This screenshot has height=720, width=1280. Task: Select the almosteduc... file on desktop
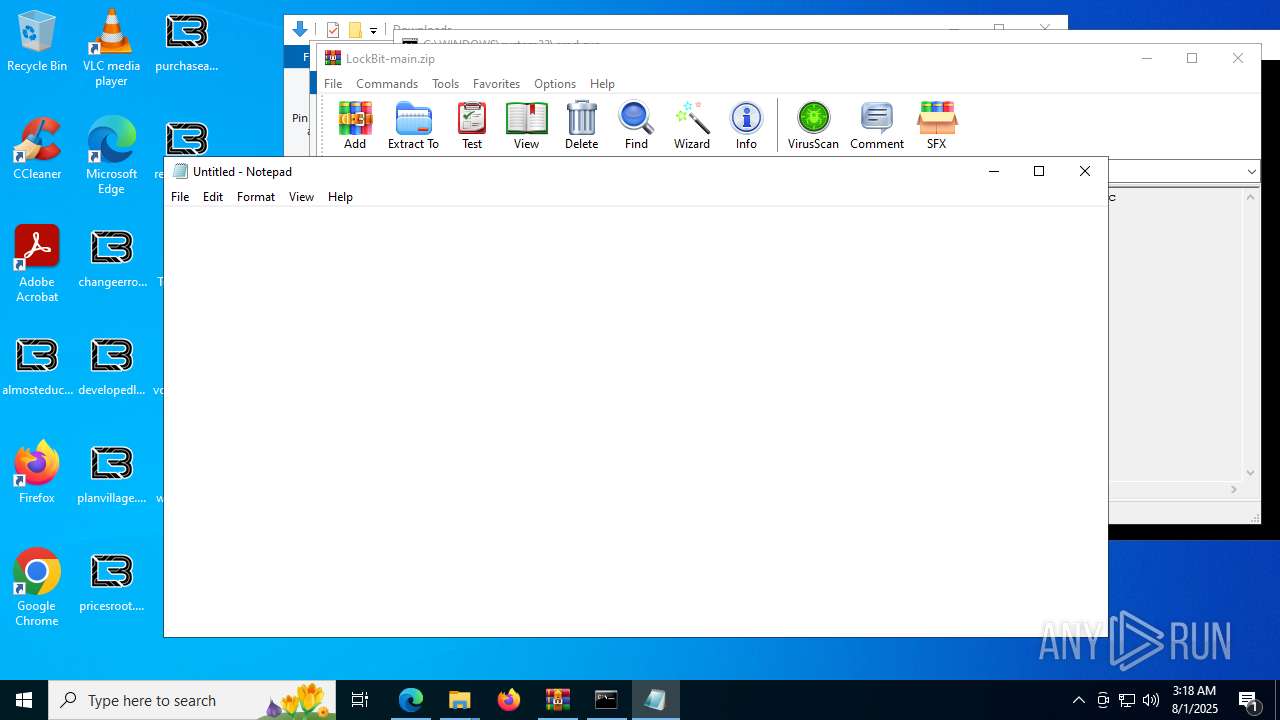tap(37, 366)
